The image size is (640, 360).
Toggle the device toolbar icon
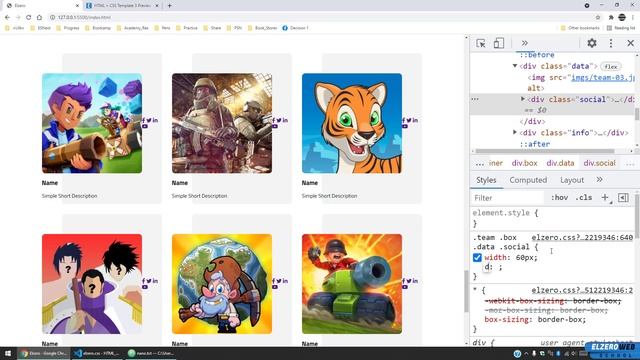coord(499,43)
